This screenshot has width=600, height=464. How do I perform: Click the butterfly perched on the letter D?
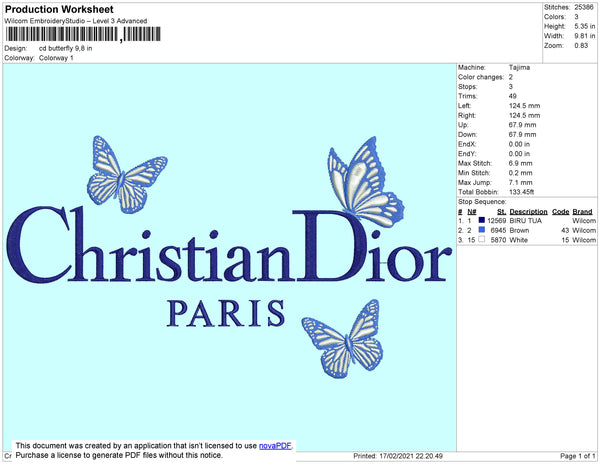pos(365,182)
